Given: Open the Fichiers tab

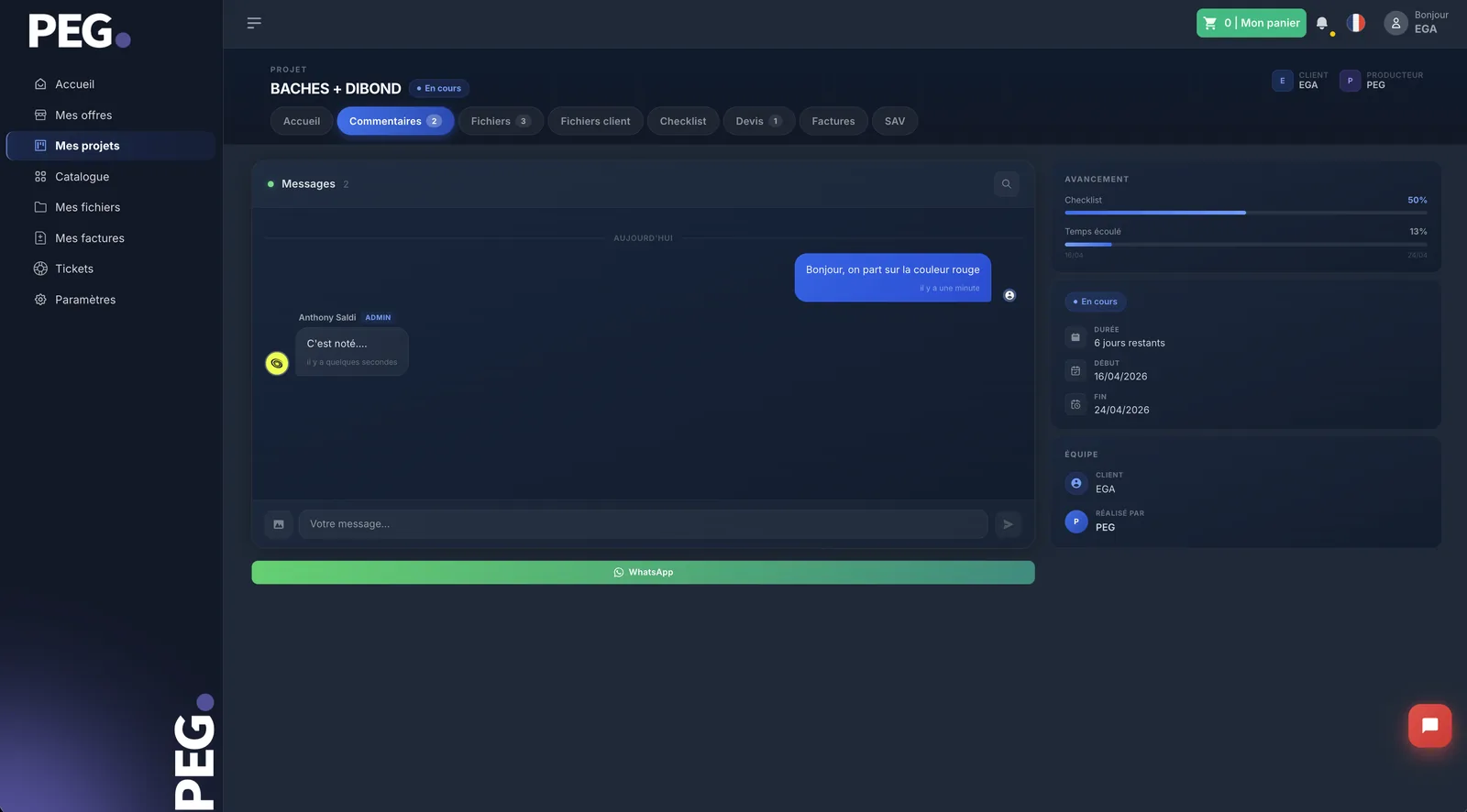Looking at the screenshot, I should click(x=501, y=121).
